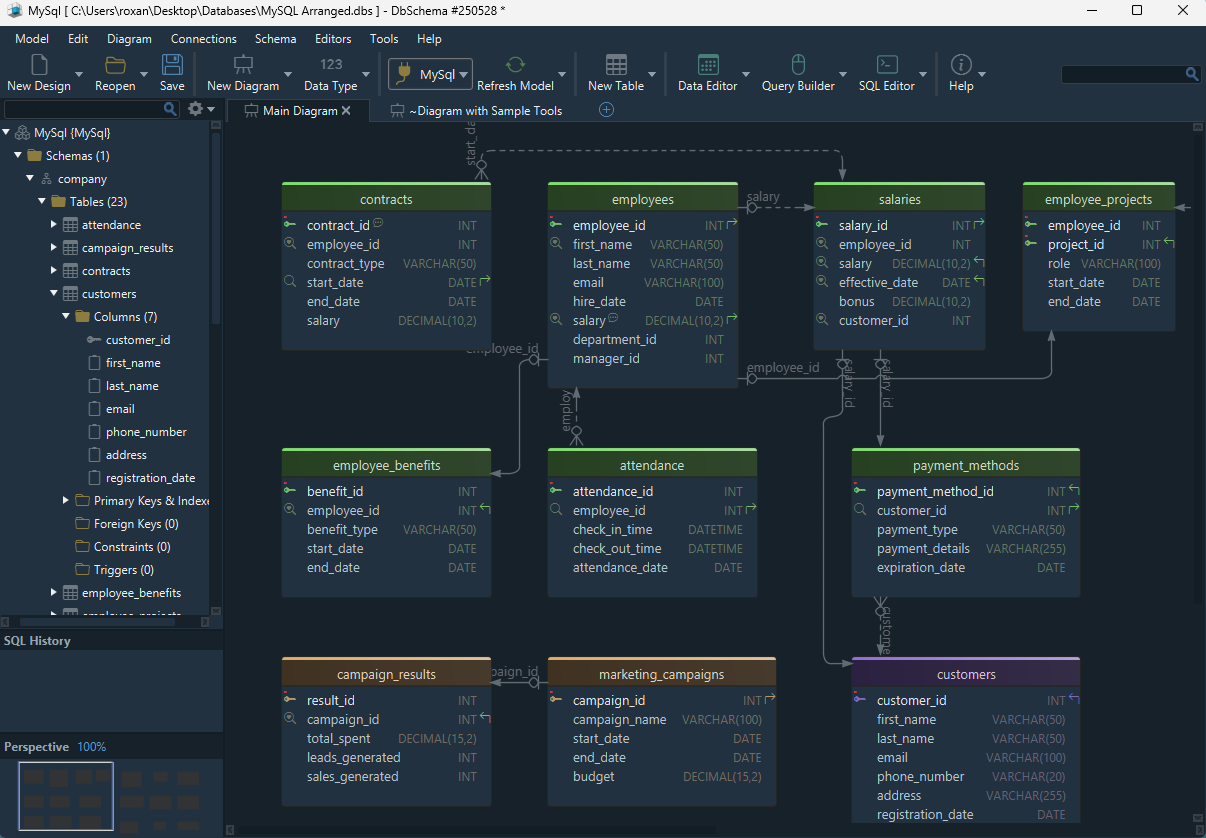Screen dimensions: 1206x838
Task: Add a new diagram tab with plus icon
Action: pyautogui.click(x=606, y=110)
